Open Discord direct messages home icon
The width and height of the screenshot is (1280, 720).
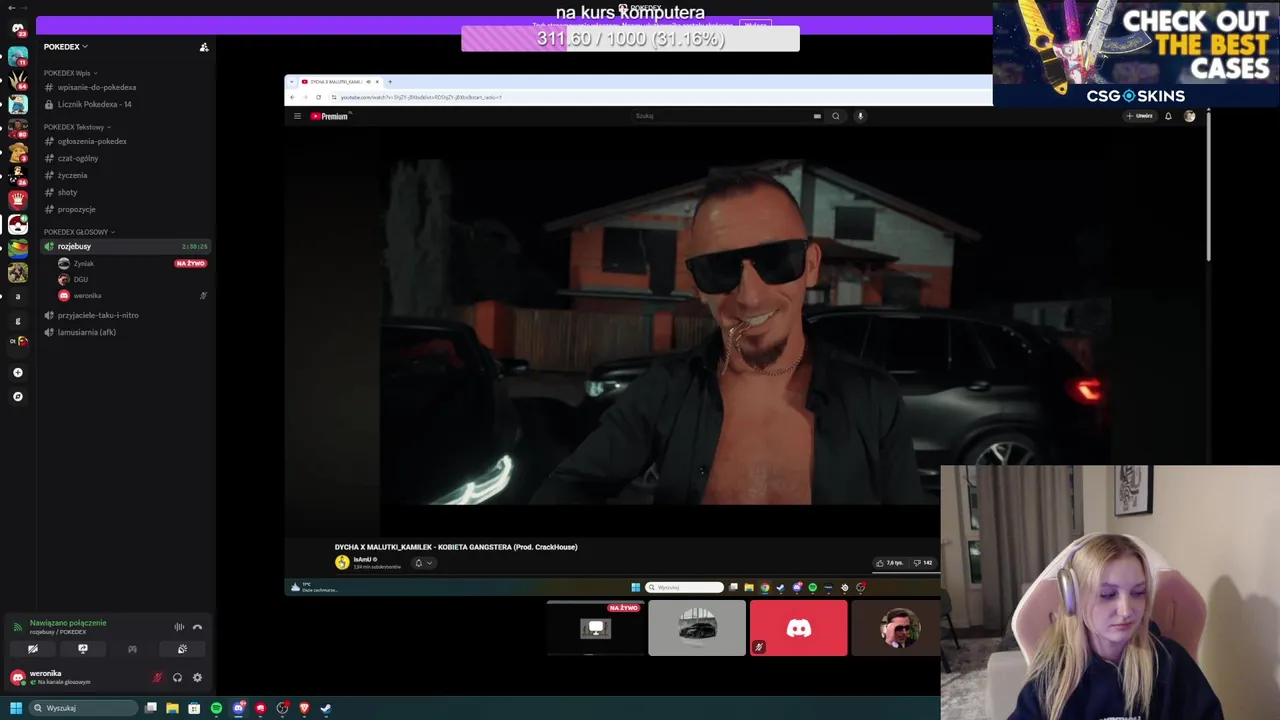[17, 28]
